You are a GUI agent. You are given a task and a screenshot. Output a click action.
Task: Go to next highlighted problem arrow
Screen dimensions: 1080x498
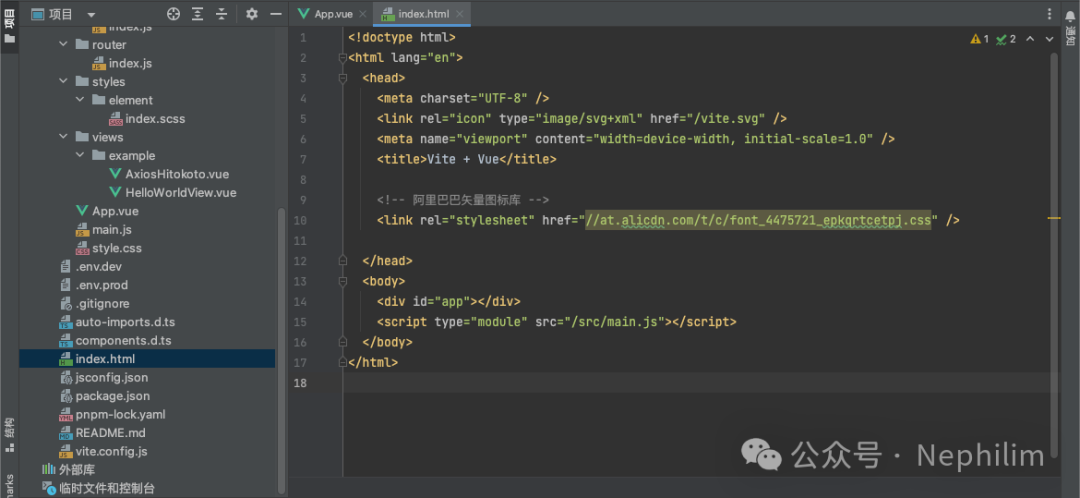[x=1050, y=39]
